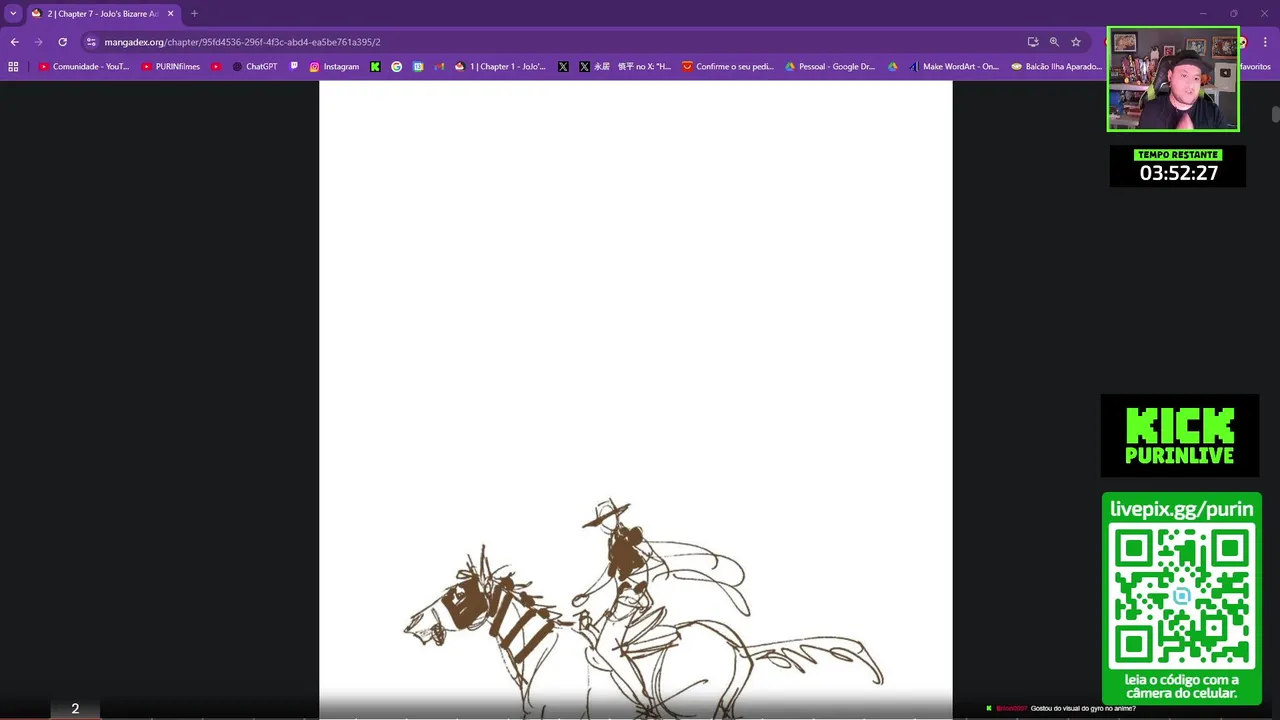
Task: Open the Confirme o seu pedido bookmark
Action: coord(728,67)
